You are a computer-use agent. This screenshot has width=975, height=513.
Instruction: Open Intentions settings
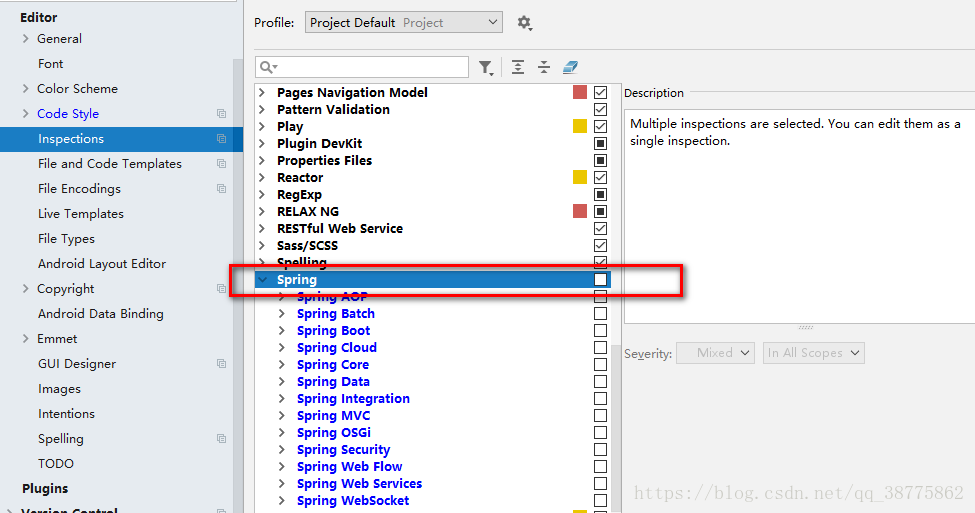tap(66, 414)
